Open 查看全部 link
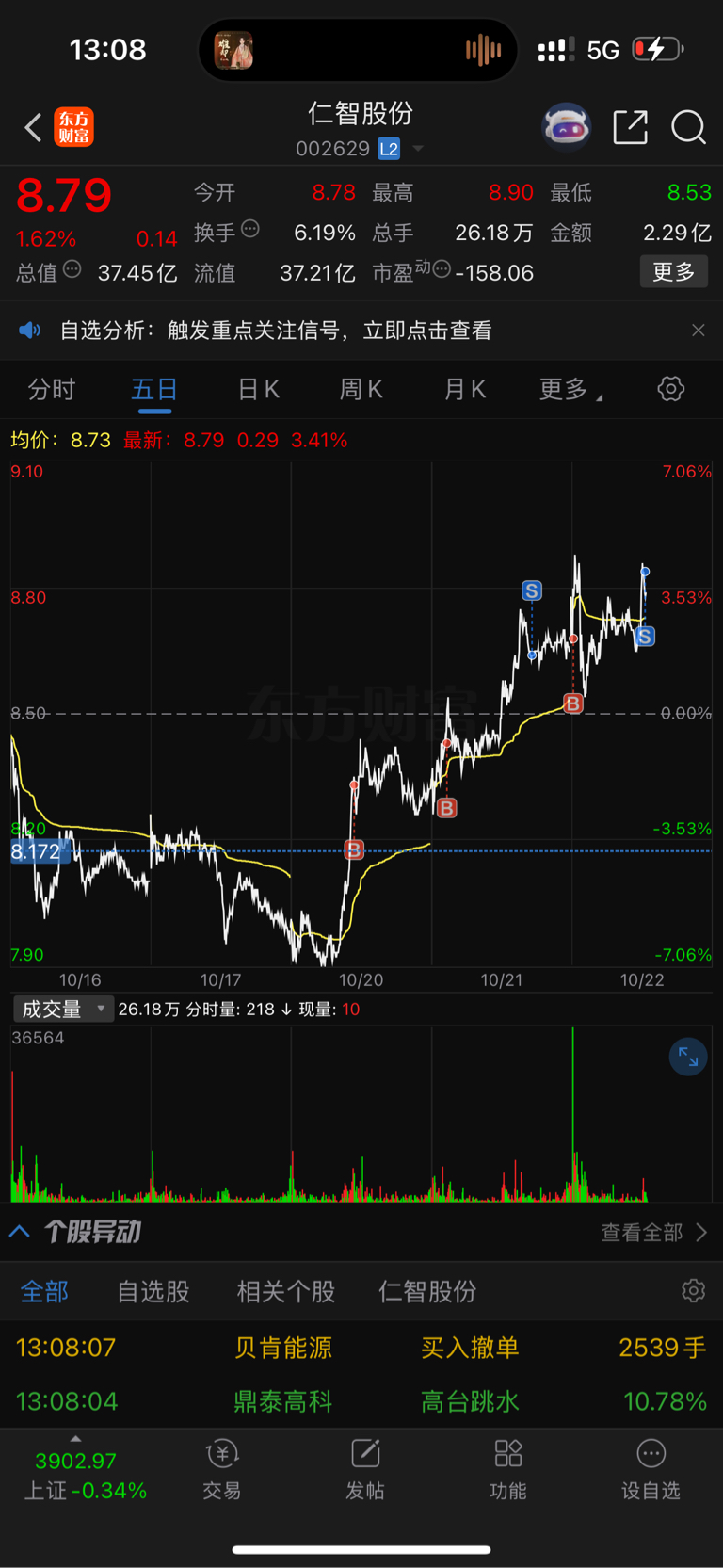The width and height of the screenshot is (723, 1568). pos(654,1233)
